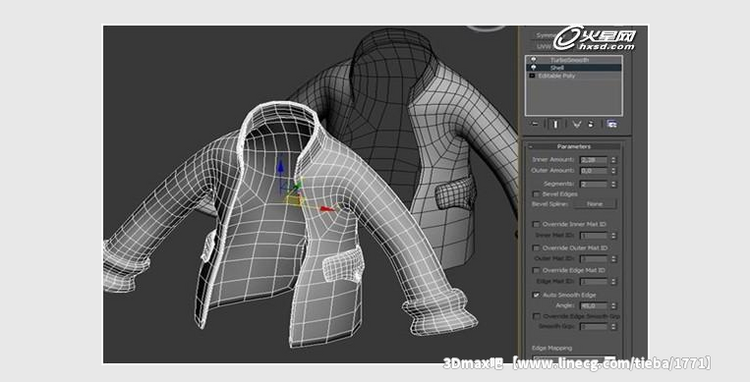Click the Edge Mat ID spinner

pyautogui.click(x=614, y=282)
